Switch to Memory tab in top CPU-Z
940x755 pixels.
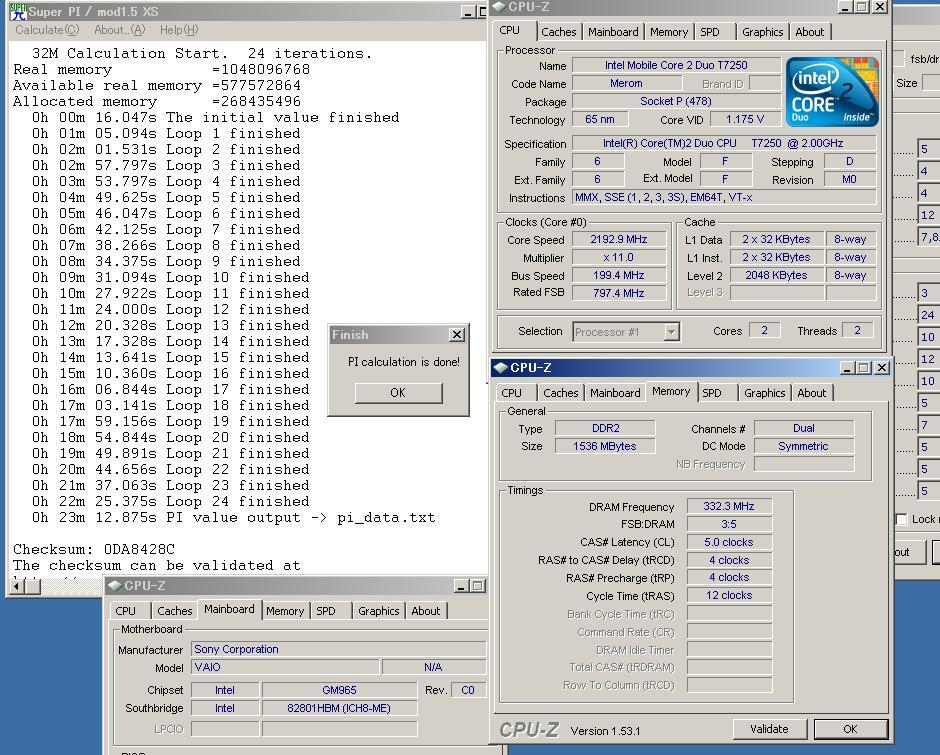(668, 32)
